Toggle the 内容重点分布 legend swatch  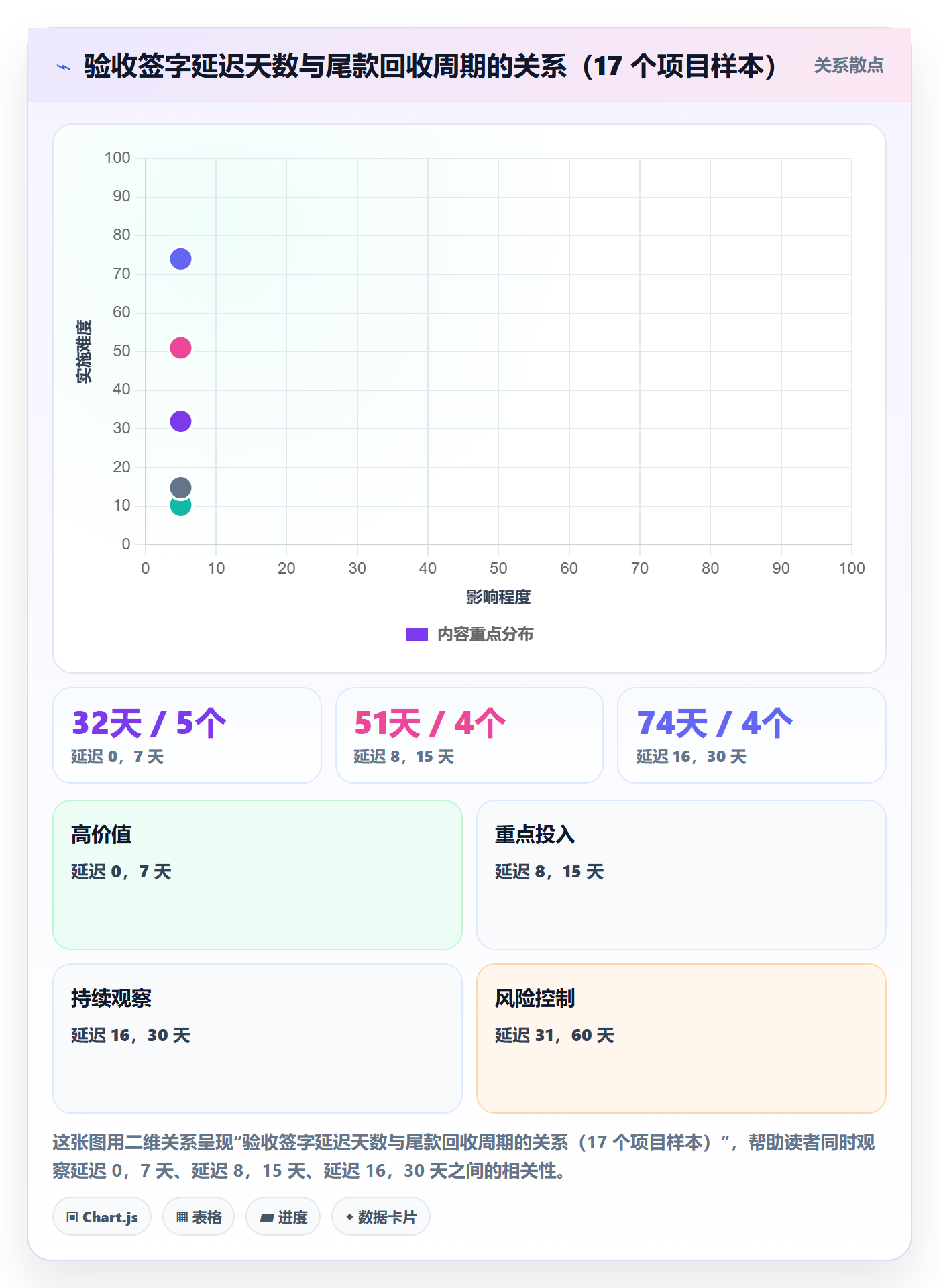[x=417, y=635]
